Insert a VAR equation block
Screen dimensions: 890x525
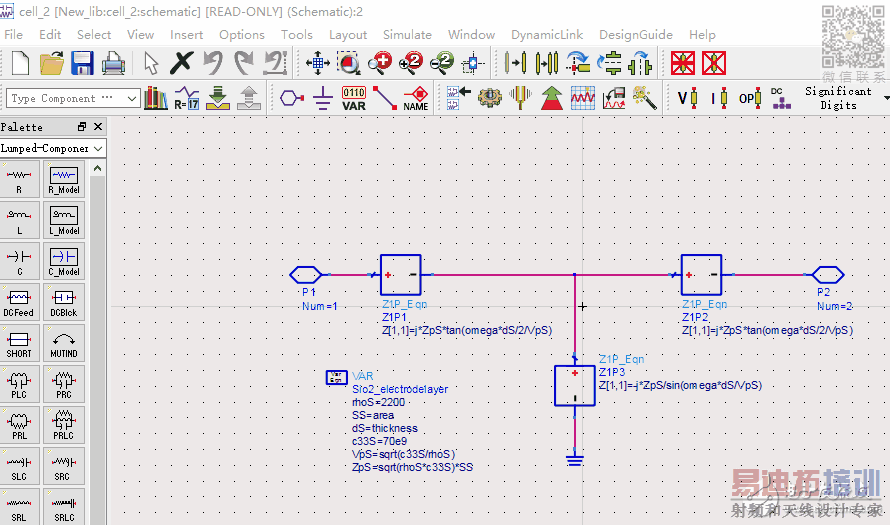click(354, 98)
